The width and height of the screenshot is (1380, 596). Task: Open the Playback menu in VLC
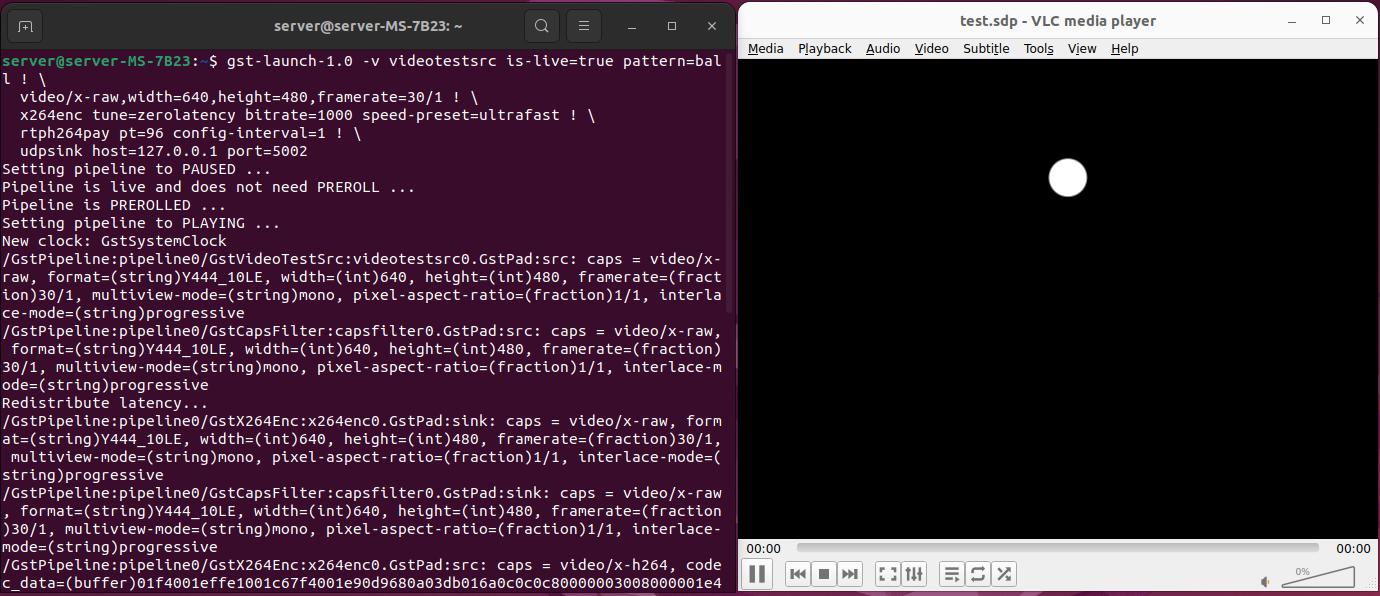(825, 48)
